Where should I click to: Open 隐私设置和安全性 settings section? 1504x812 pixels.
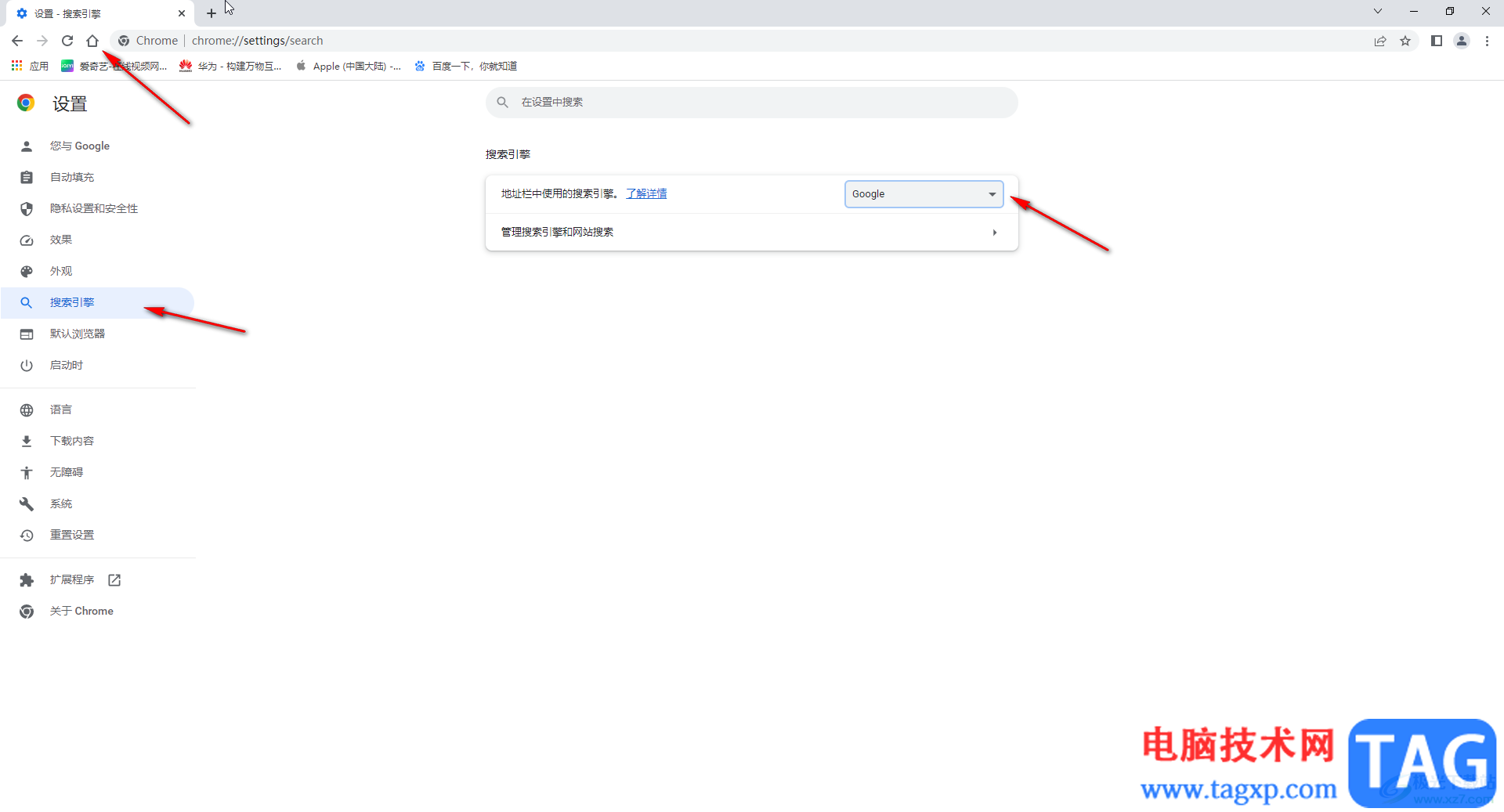pyautogui.click(x=97, y=208)
